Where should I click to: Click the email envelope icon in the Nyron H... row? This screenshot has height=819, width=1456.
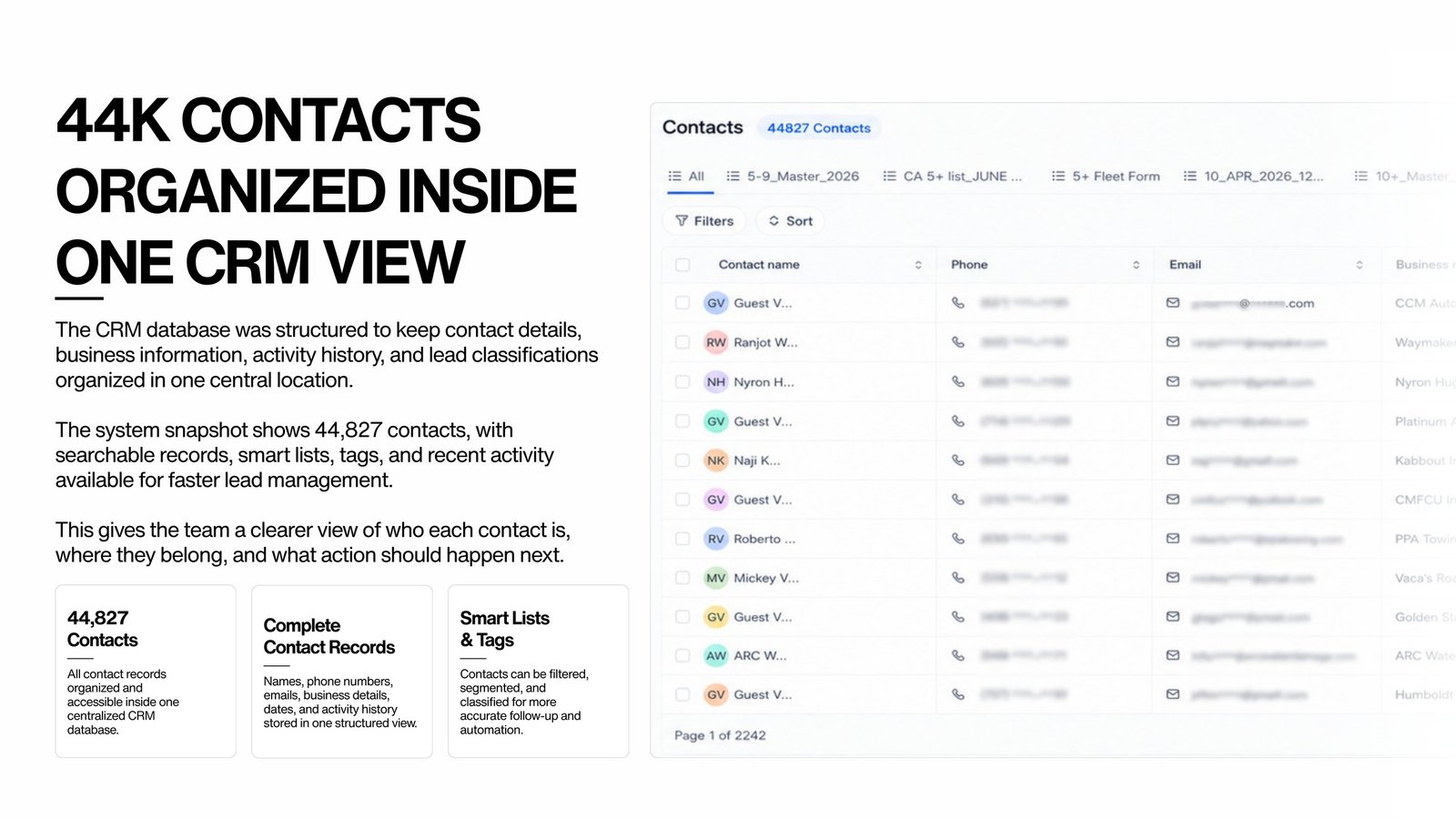tap(1173, 381)
